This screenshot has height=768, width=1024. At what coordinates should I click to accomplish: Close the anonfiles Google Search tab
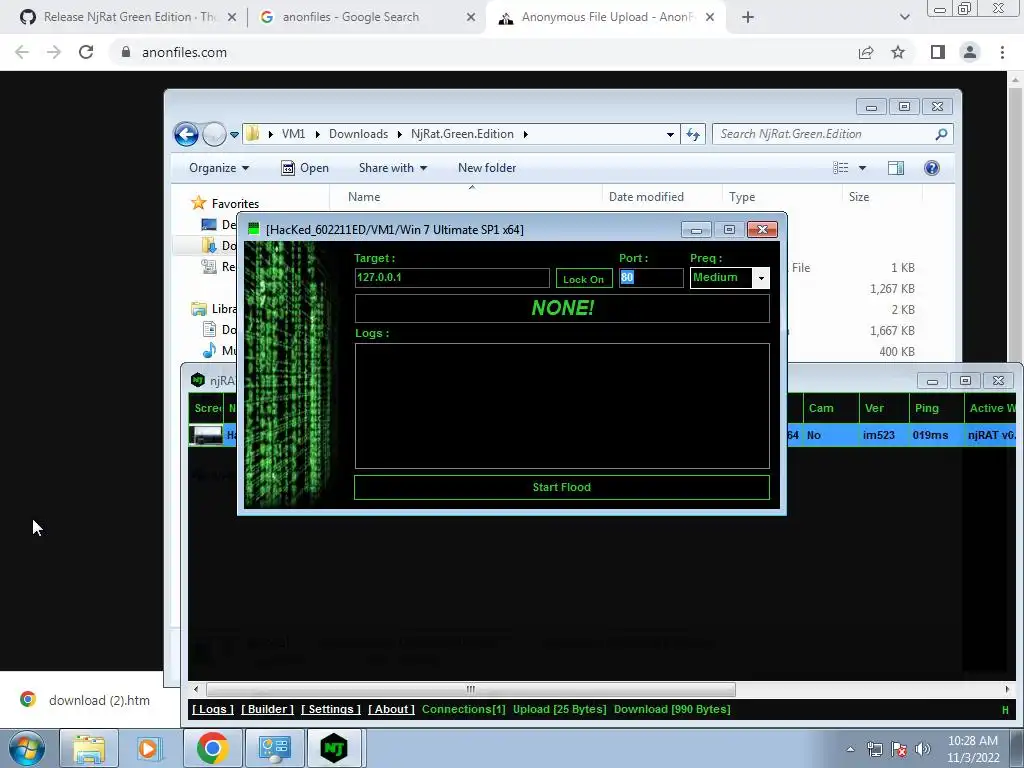coord(471,17)
